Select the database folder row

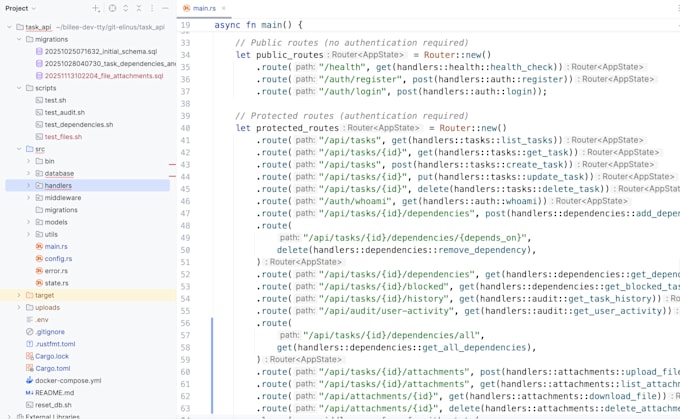click(x=87, y=173)
